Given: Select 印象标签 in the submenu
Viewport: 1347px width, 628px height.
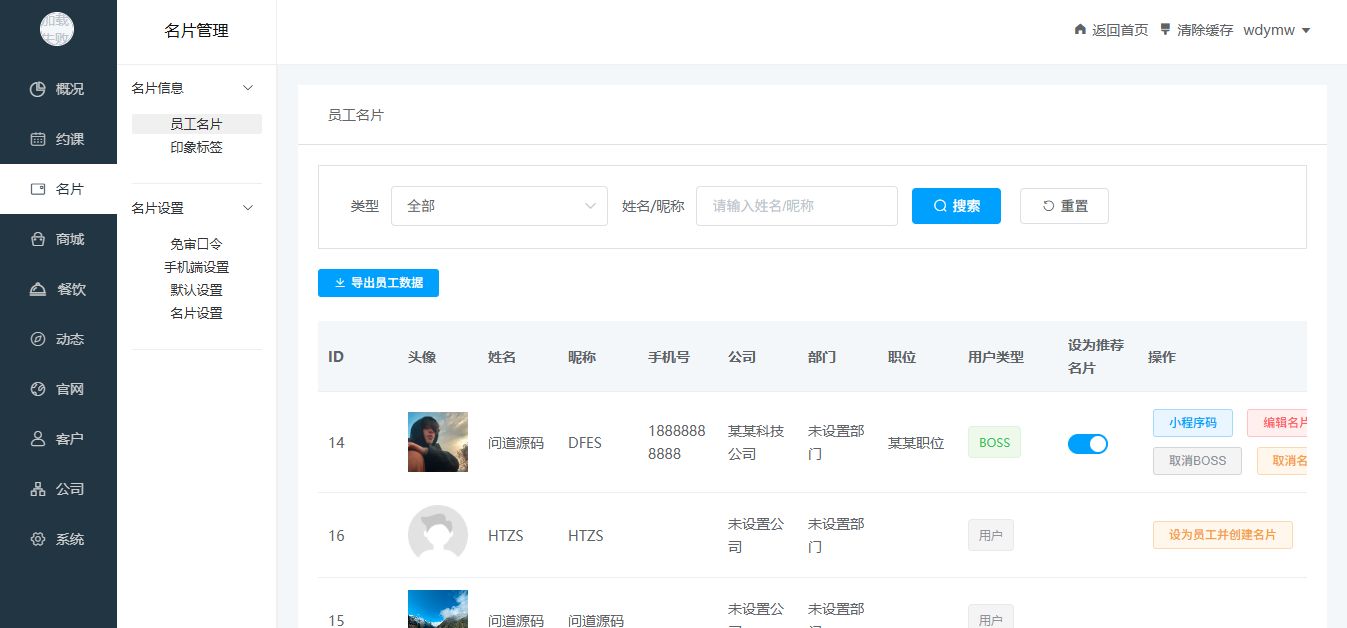Looking at the screenshot, I should coord(196,147).
